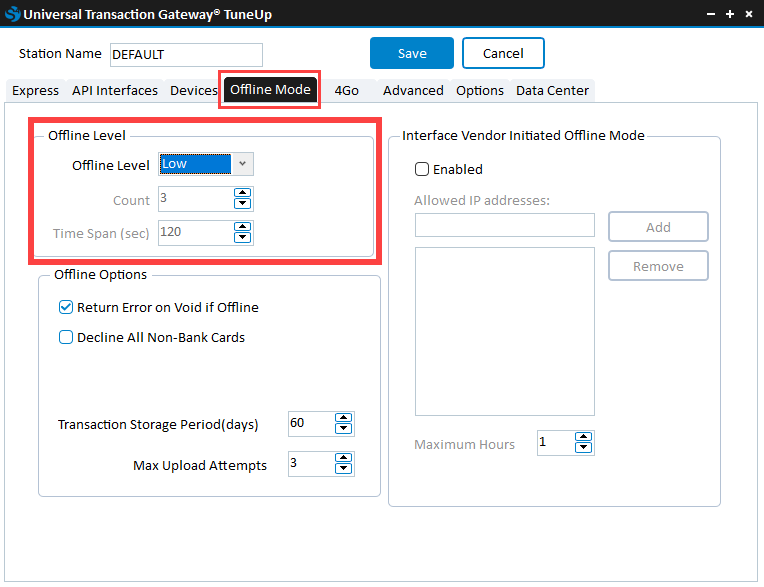Open the 4Go tab
This screenshot has width=764, height=587.
pos(346,91)
